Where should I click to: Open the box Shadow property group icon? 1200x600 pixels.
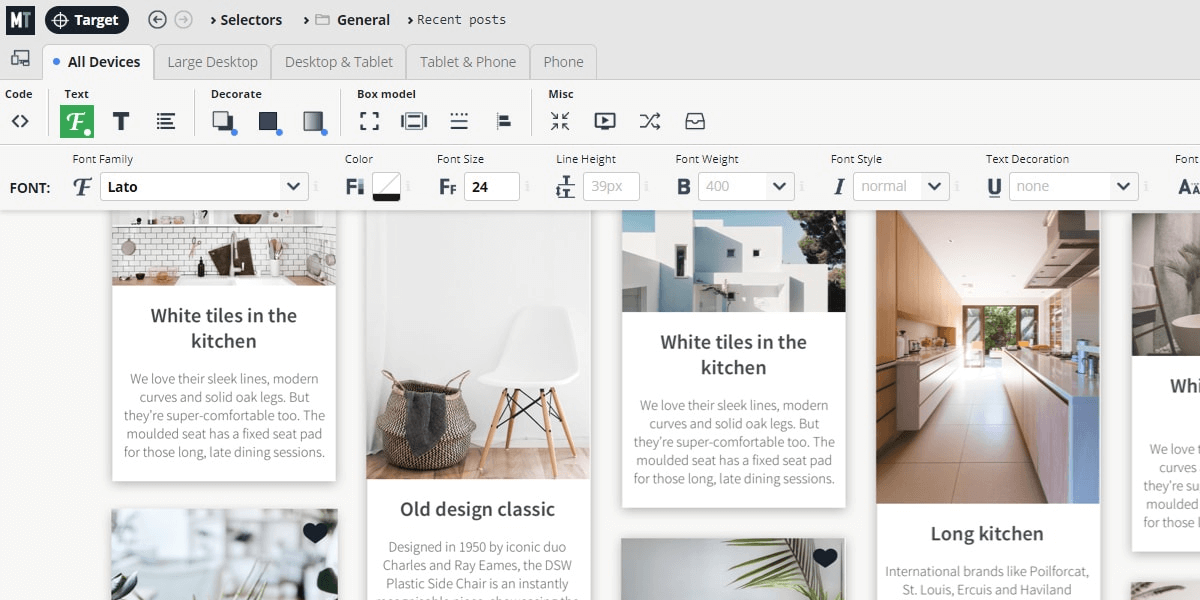pyautogui.click(x=223, y=121)
